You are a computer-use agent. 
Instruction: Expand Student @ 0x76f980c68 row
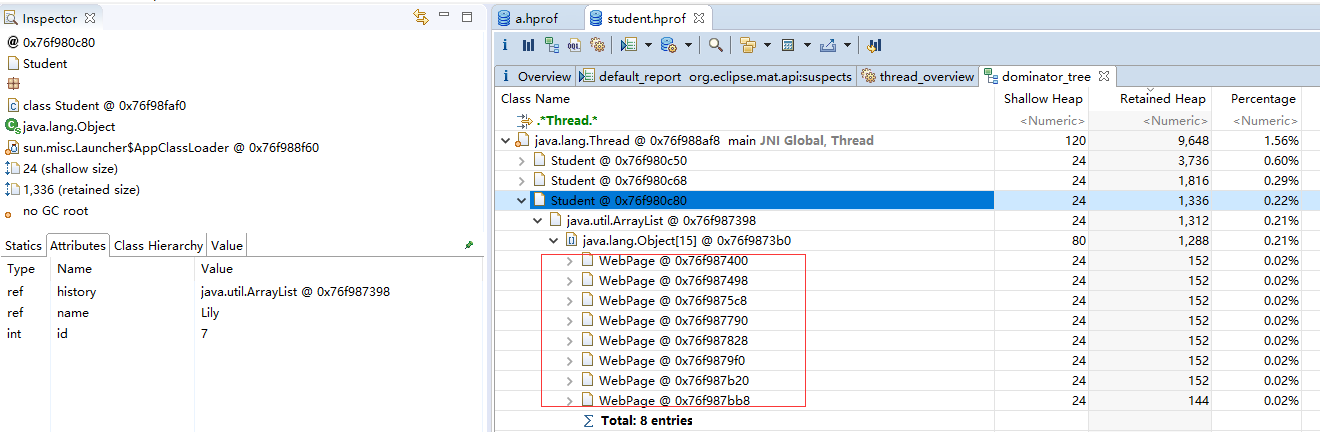521,181
